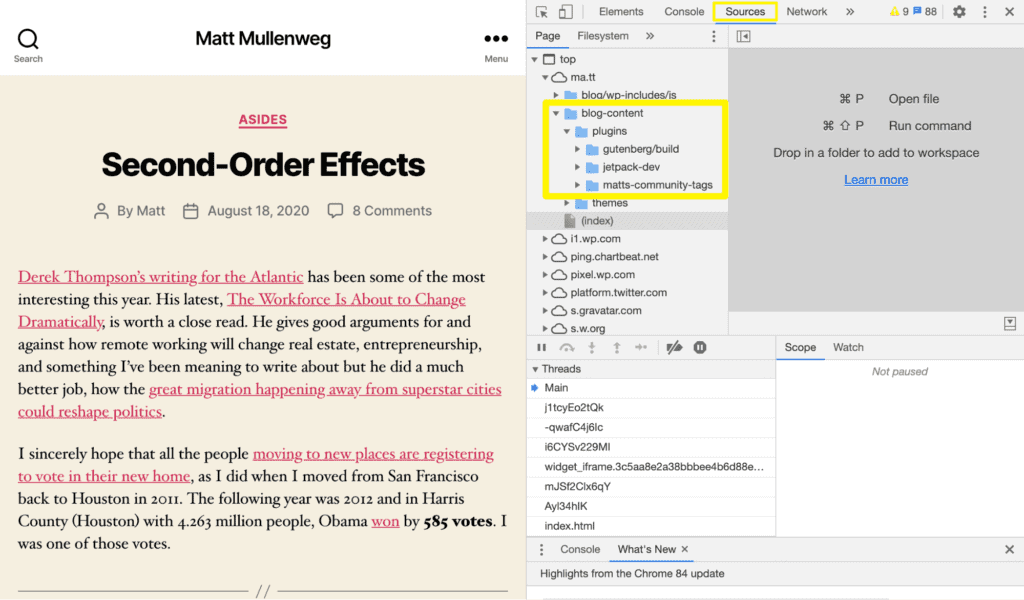Viewport: 1024px width, 600px height.
Task: Activate the inspect element picker
Action: point(541,12)
